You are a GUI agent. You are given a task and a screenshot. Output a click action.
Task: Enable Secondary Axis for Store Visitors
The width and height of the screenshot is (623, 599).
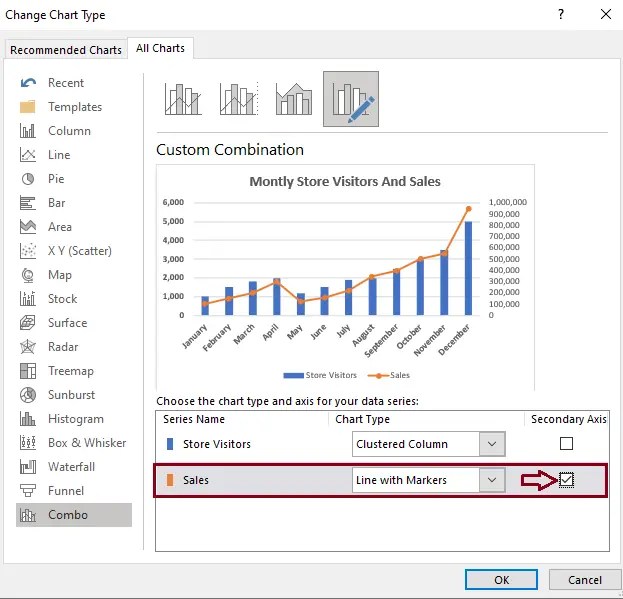(x=566, y=443)
